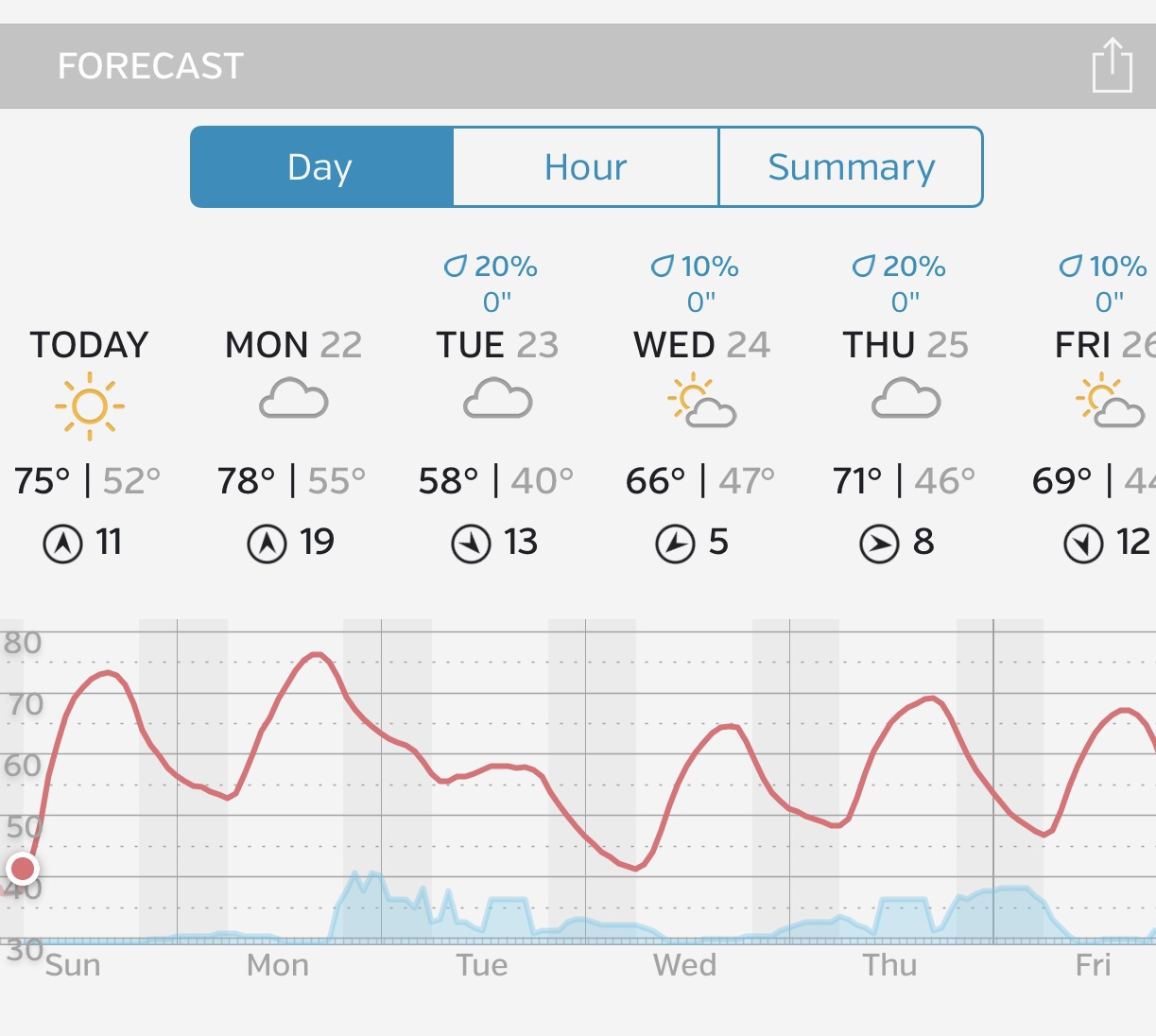Tap the red current-time marker on graph
This screenshot has width=1156, height=1036.
click(22, 868)
